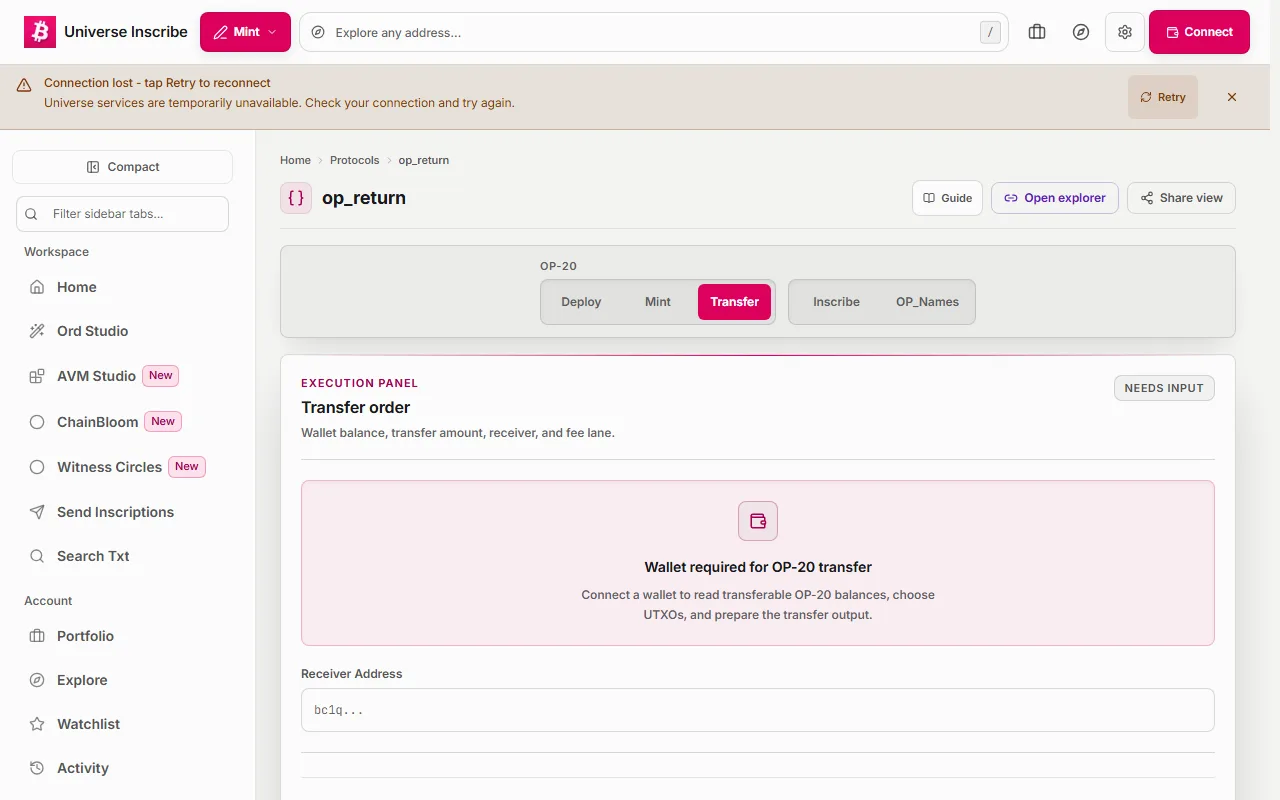Click the Witness Circles circle icon
Image resolution: width=1280 pixels, height=800 pixels.
tap(37, 467)
